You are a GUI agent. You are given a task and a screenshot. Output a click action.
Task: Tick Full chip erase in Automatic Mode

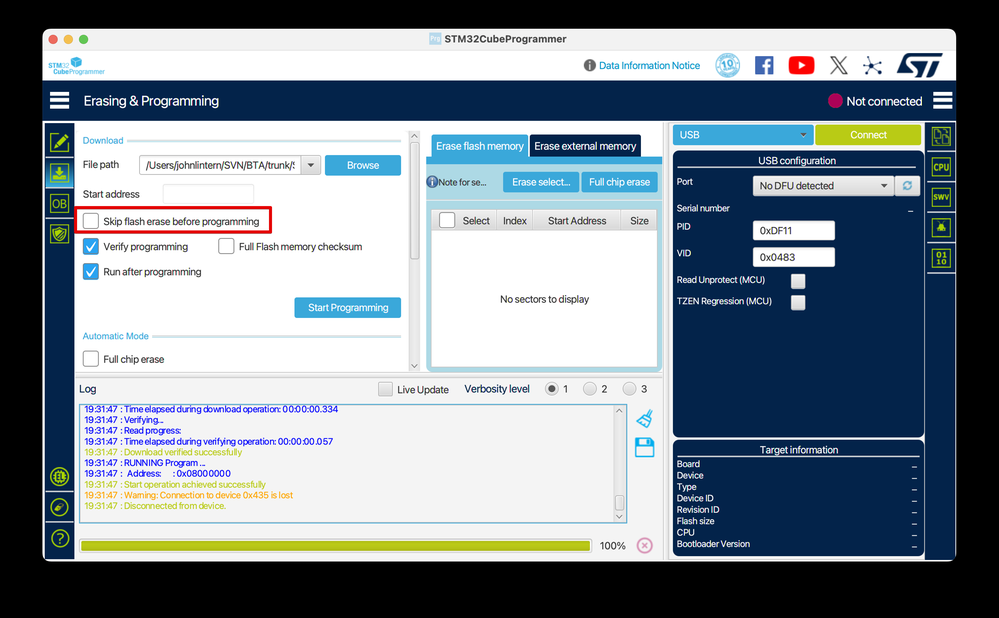[x=90, y=359]
